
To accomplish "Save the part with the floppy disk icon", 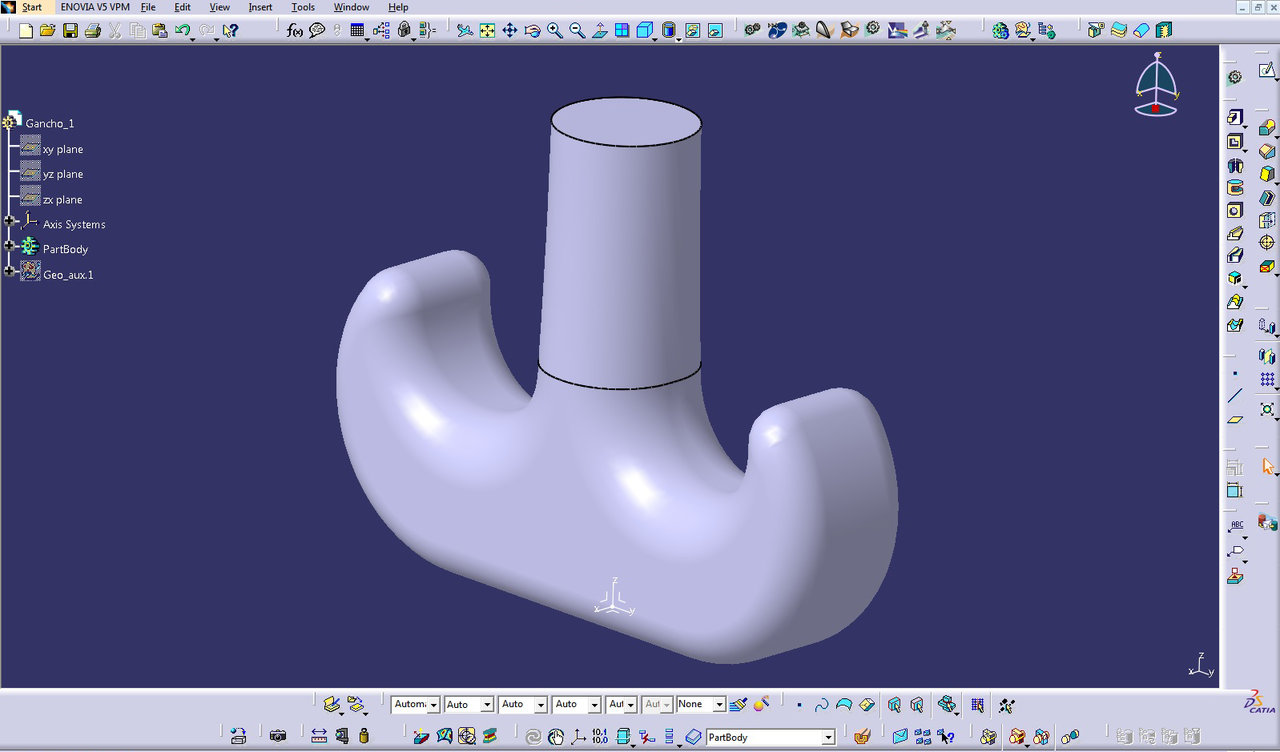I will pyautogui.click(x=70, y=31).
